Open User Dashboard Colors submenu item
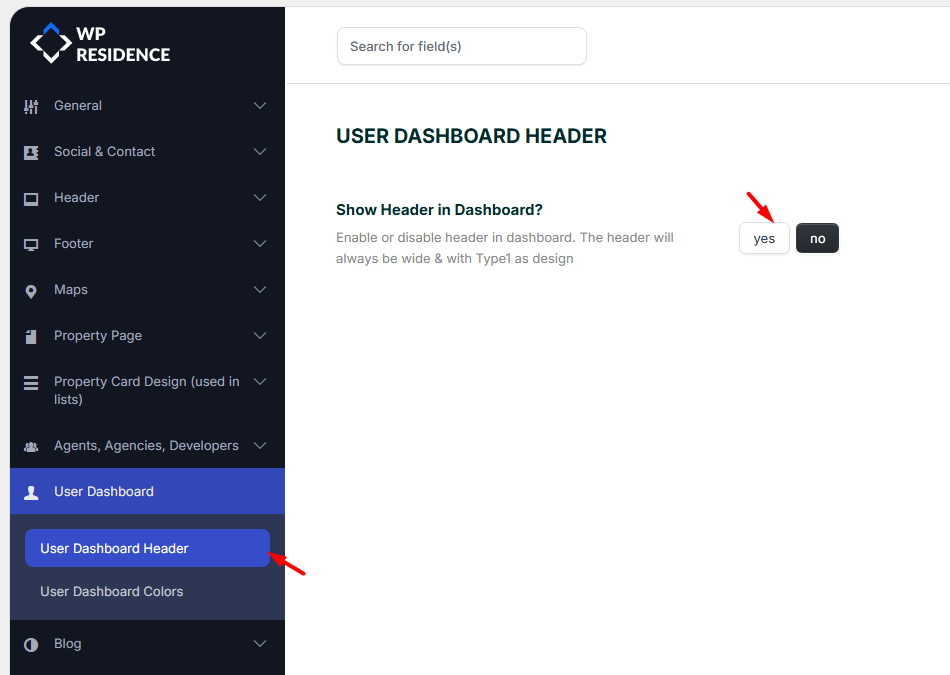This screenshot has height=675, width=950. point(112,591)
